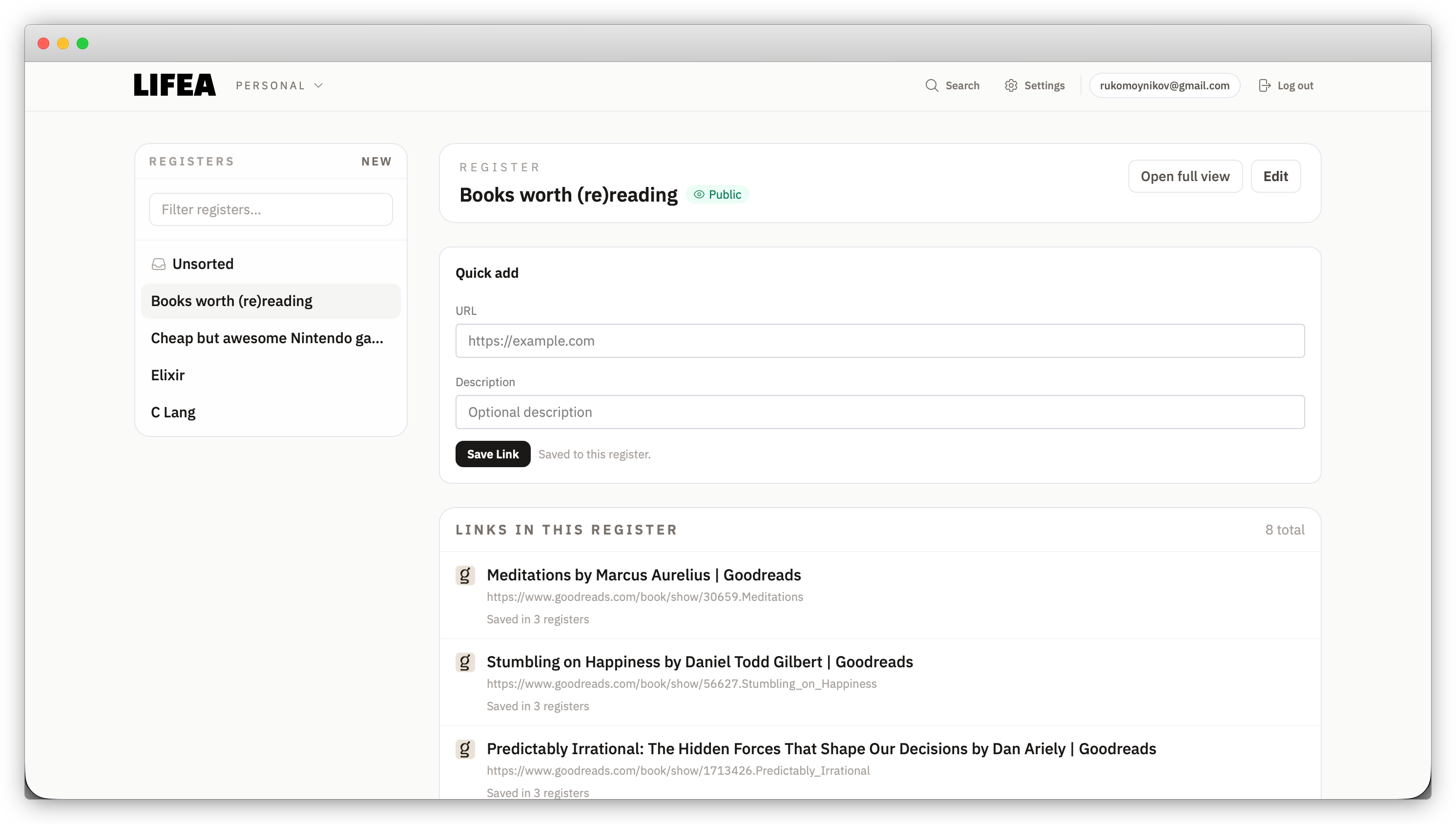Image resolution: width=1456 pixels, height=824 pixels.
Task: Click the inbox icon next to Unsorted
Action: pyautogui.click(x=158, y=263)
